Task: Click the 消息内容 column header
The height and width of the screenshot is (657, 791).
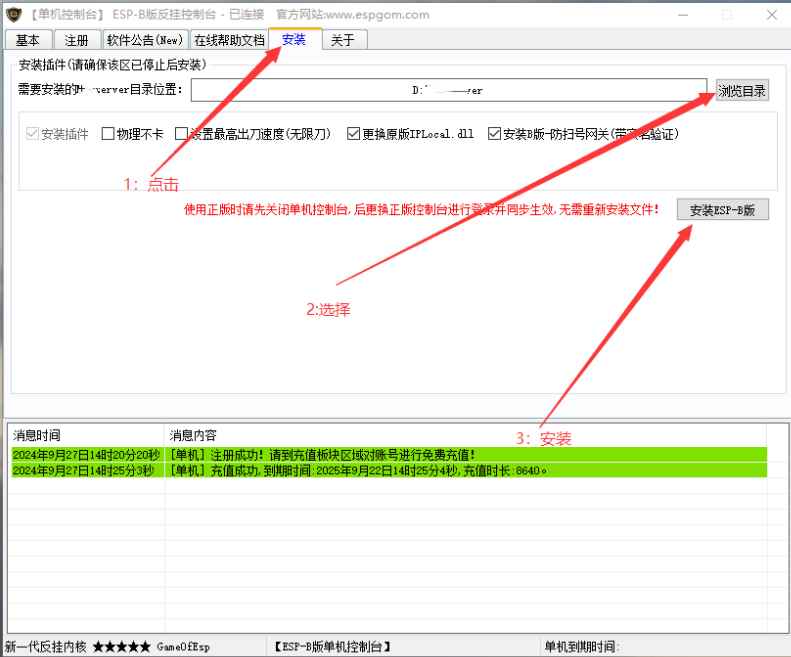Action: pyautogui.click(x=466, y=435)
